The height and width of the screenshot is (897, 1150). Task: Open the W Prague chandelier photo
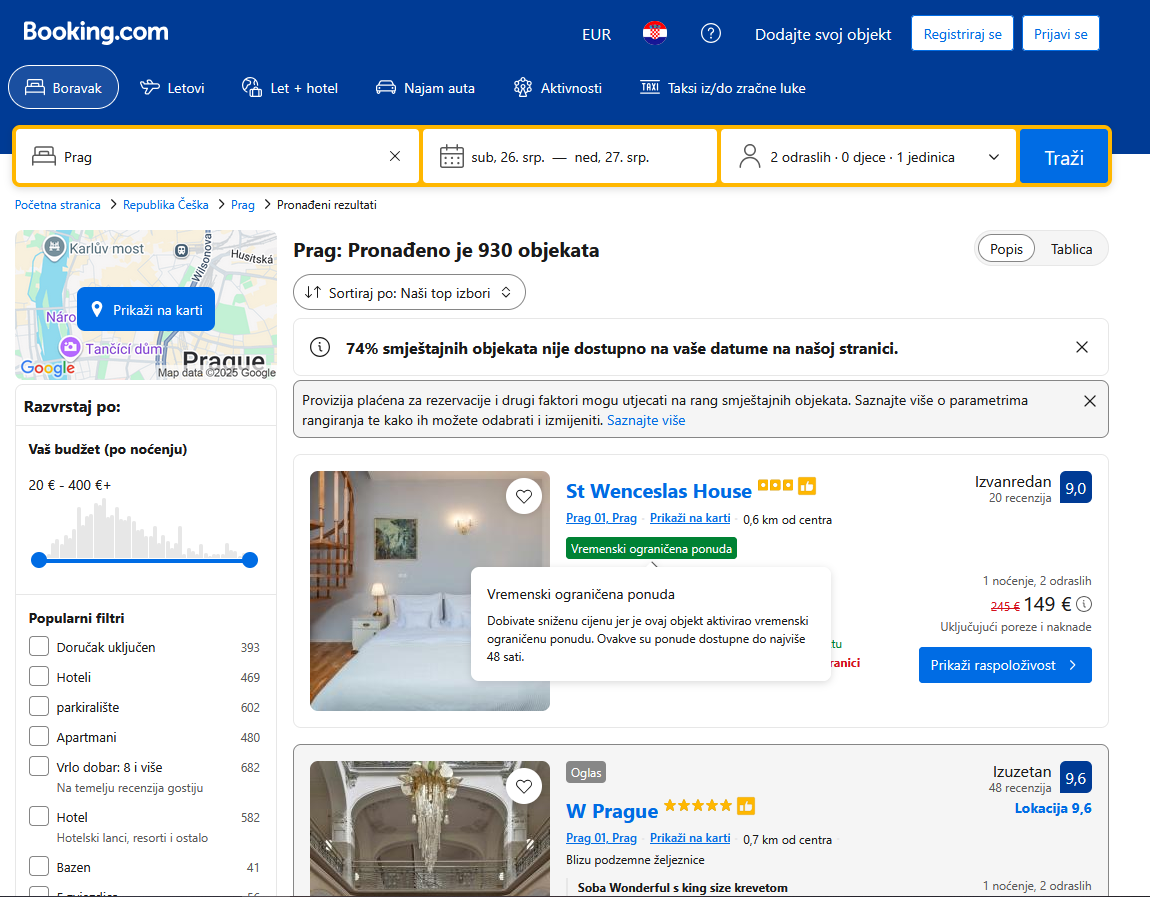pyautogui.click(x=429, y=827)
